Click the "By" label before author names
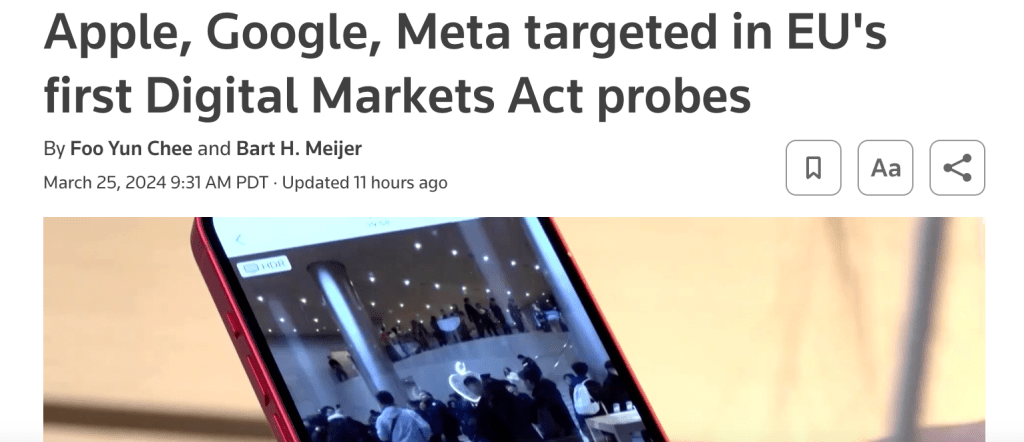This screenshot has width=1024, height=442. point(54,149)
